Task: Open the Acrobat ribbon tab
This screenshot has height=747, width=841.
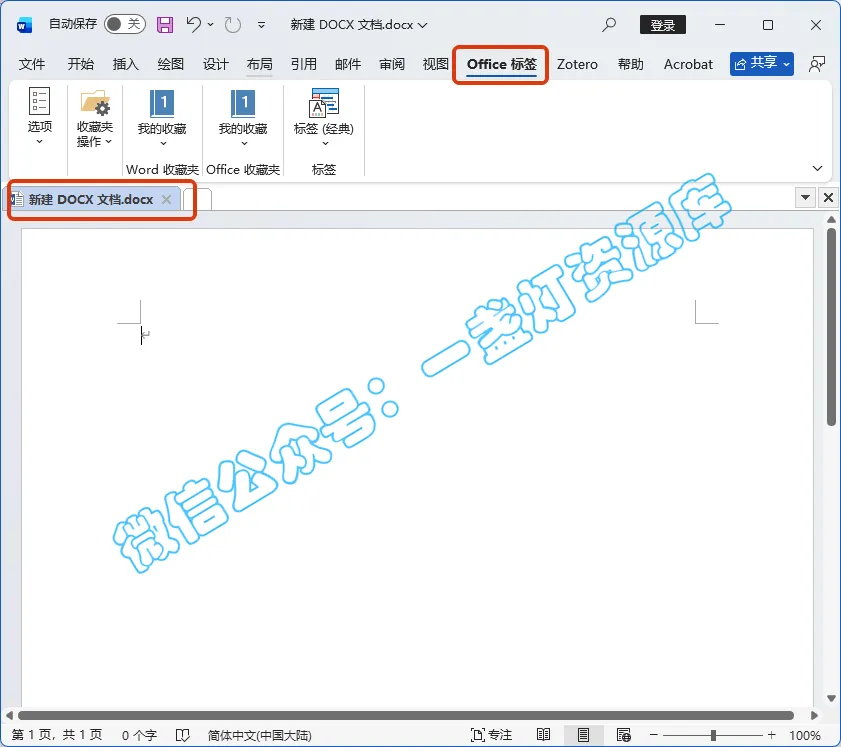Action: pos(688,64)
